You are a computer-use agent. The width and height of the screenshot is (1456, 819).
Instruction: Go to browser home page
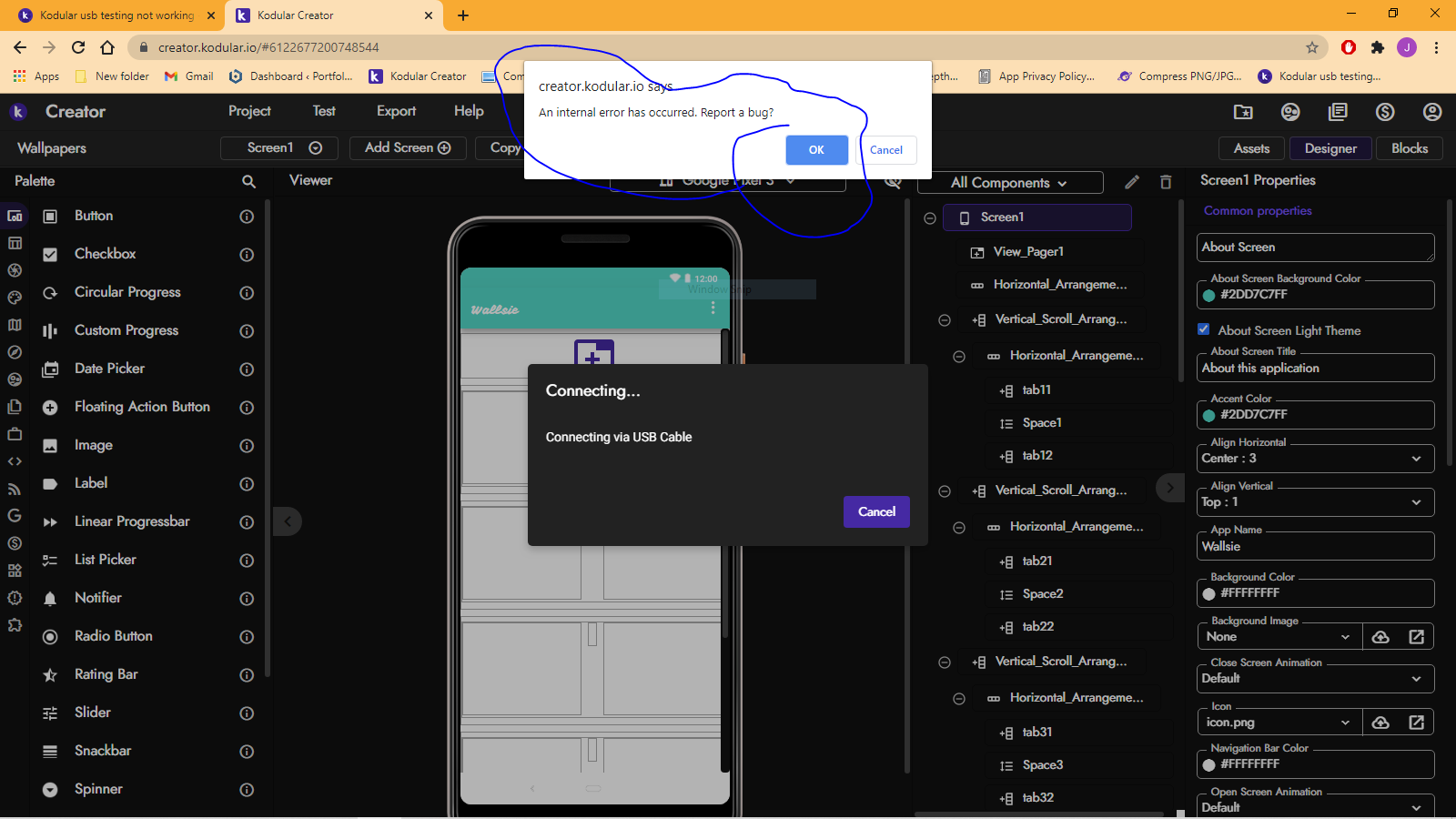coord(107,47)
